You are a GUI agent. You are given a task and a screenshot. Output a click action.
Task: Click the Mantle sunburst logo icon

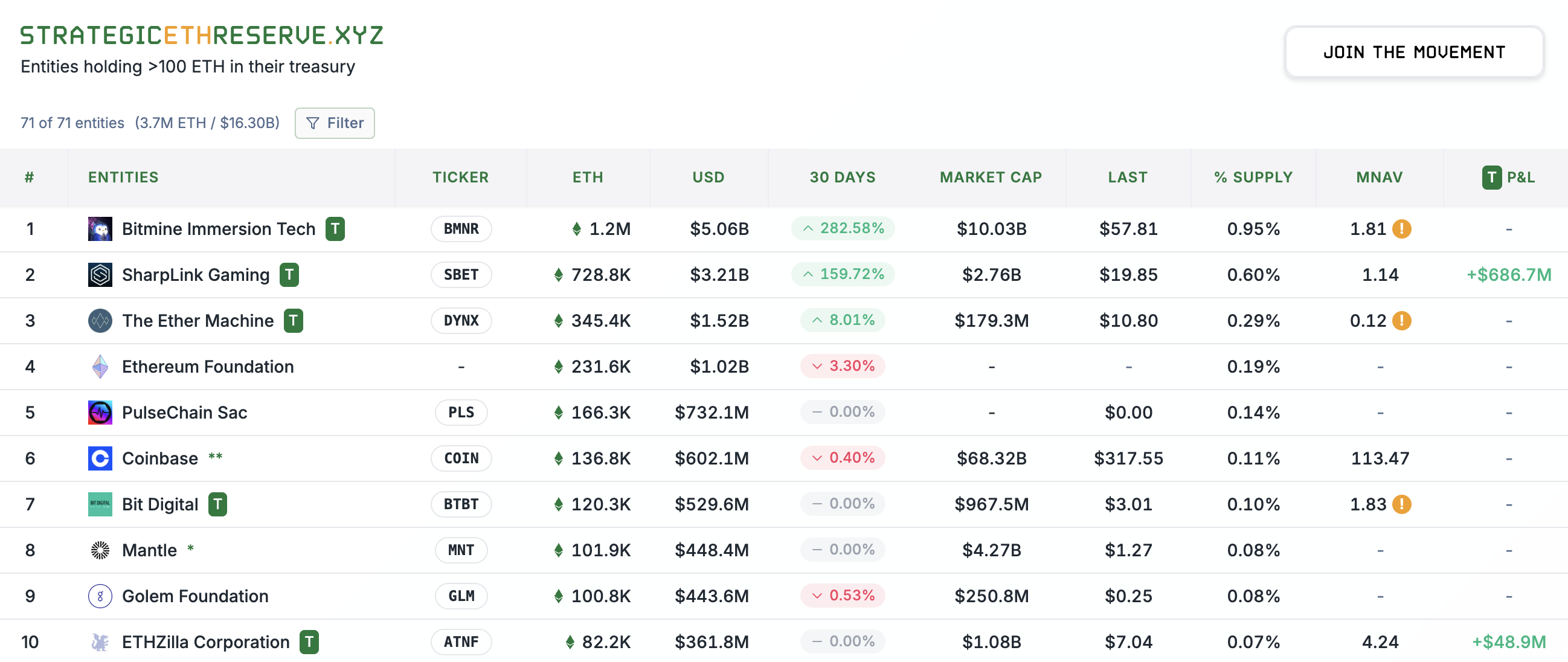(100, 550)
